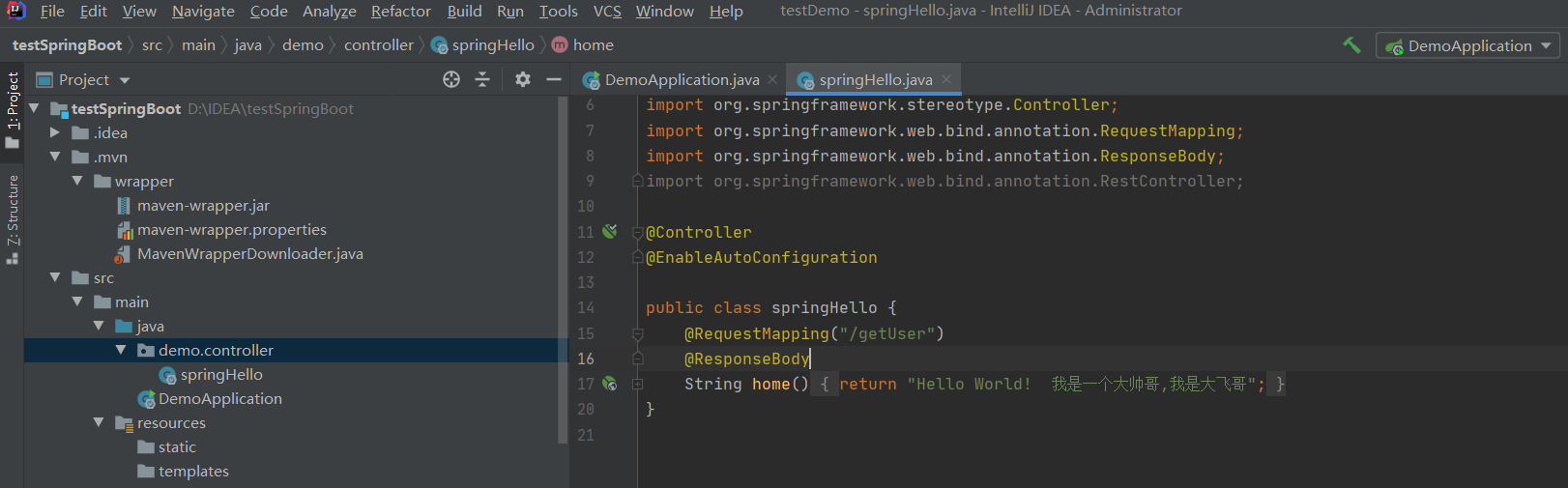Image resolution: width=1568 pixels, height=488 pixels.
Task: Click main in navigation breadcrumb
Action: coord(198,45)
